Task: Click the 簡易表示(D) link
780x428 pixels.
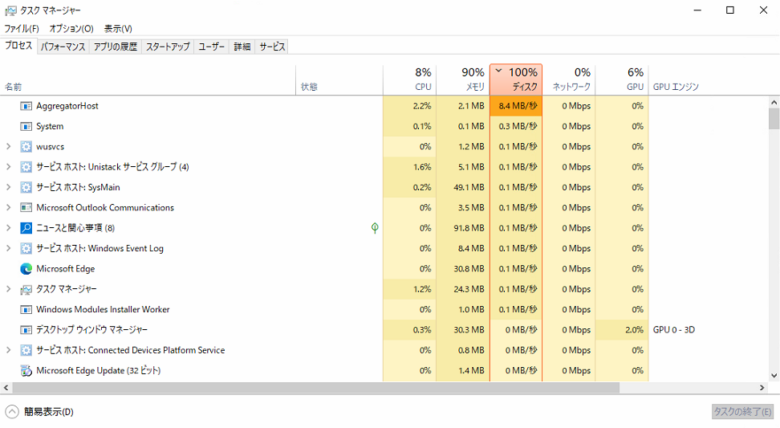Action: click(x=49, y=412)
